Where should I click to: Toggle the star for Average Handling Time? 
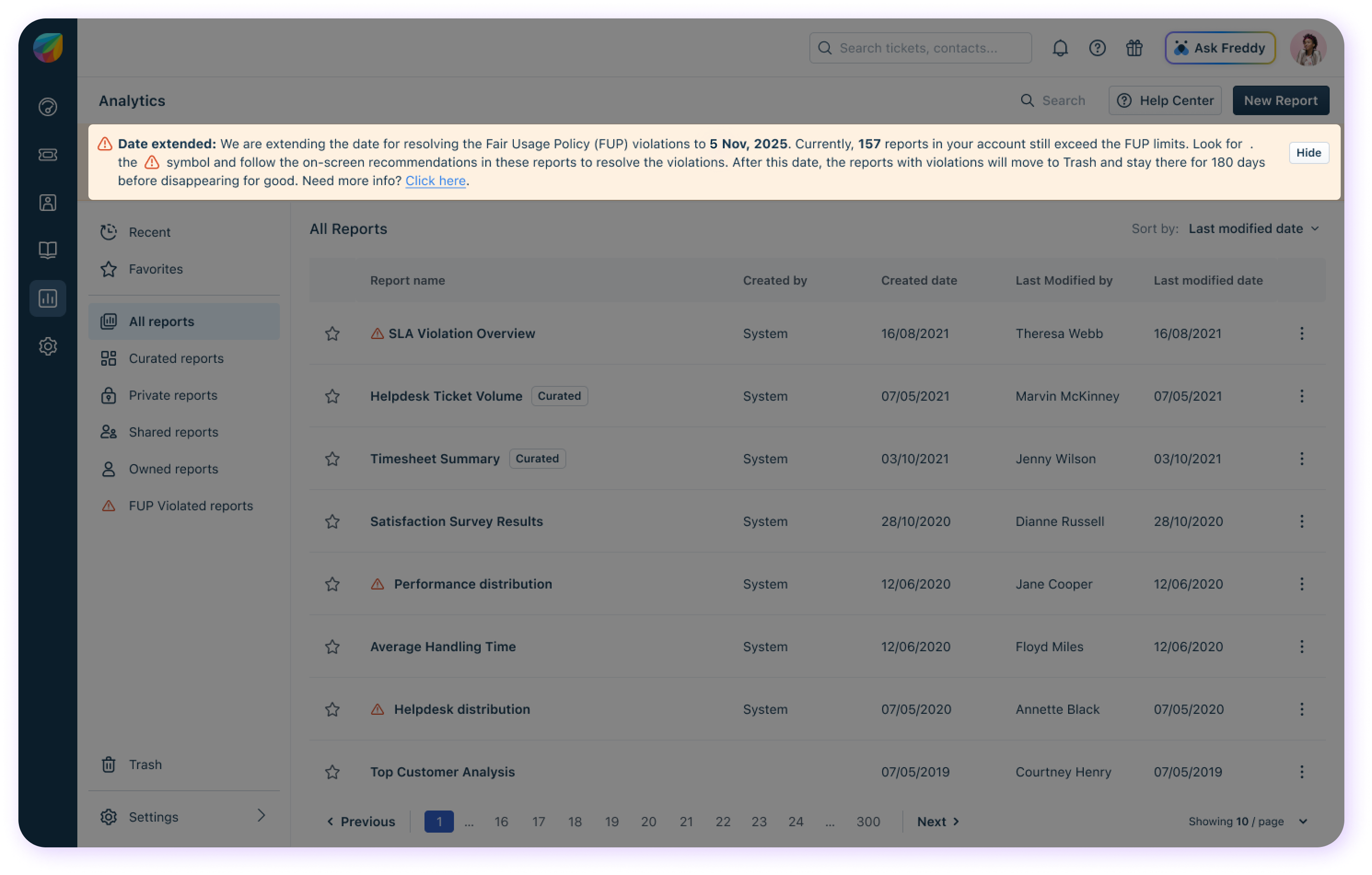tap(332, 647)
